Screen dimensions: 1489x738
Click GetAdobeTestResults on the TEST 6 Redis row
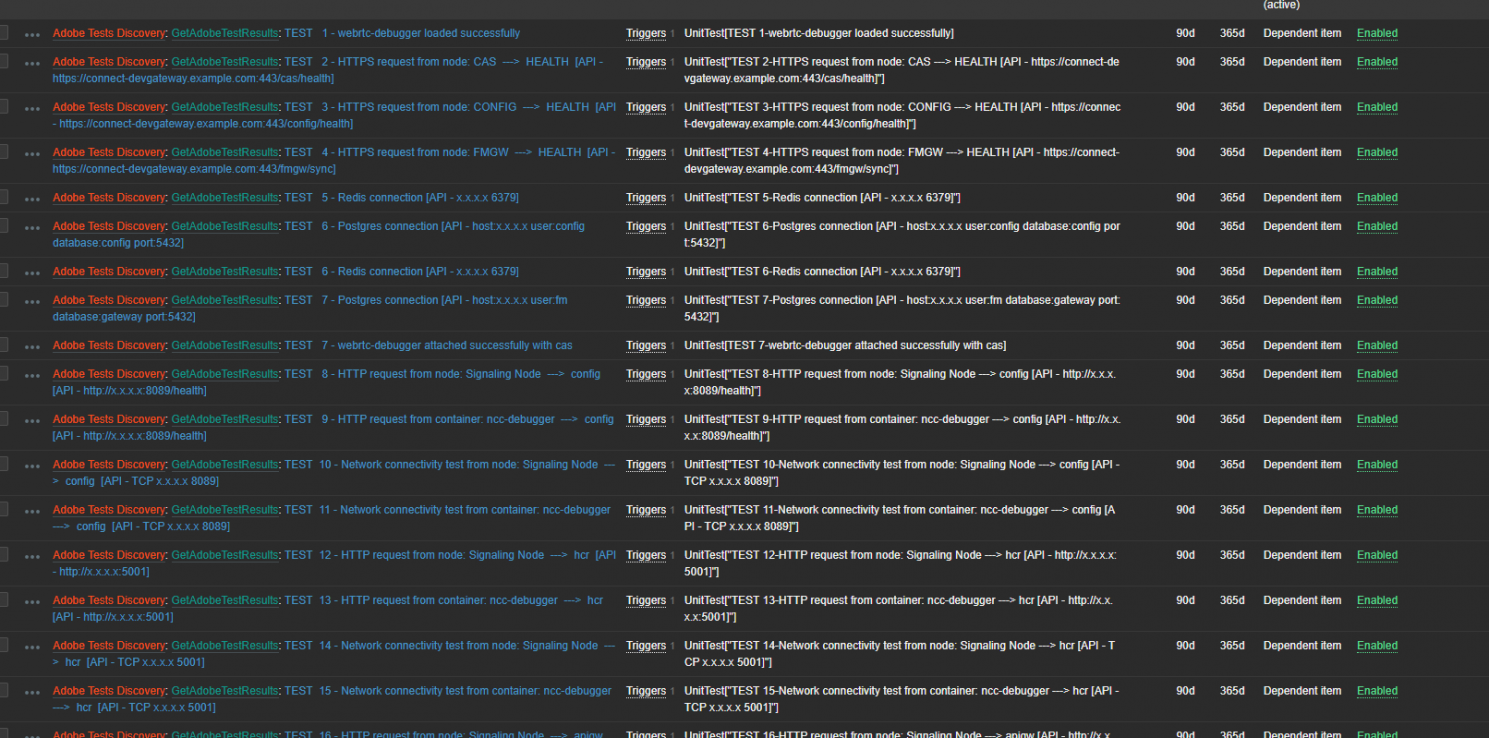[x=225, y=271]
